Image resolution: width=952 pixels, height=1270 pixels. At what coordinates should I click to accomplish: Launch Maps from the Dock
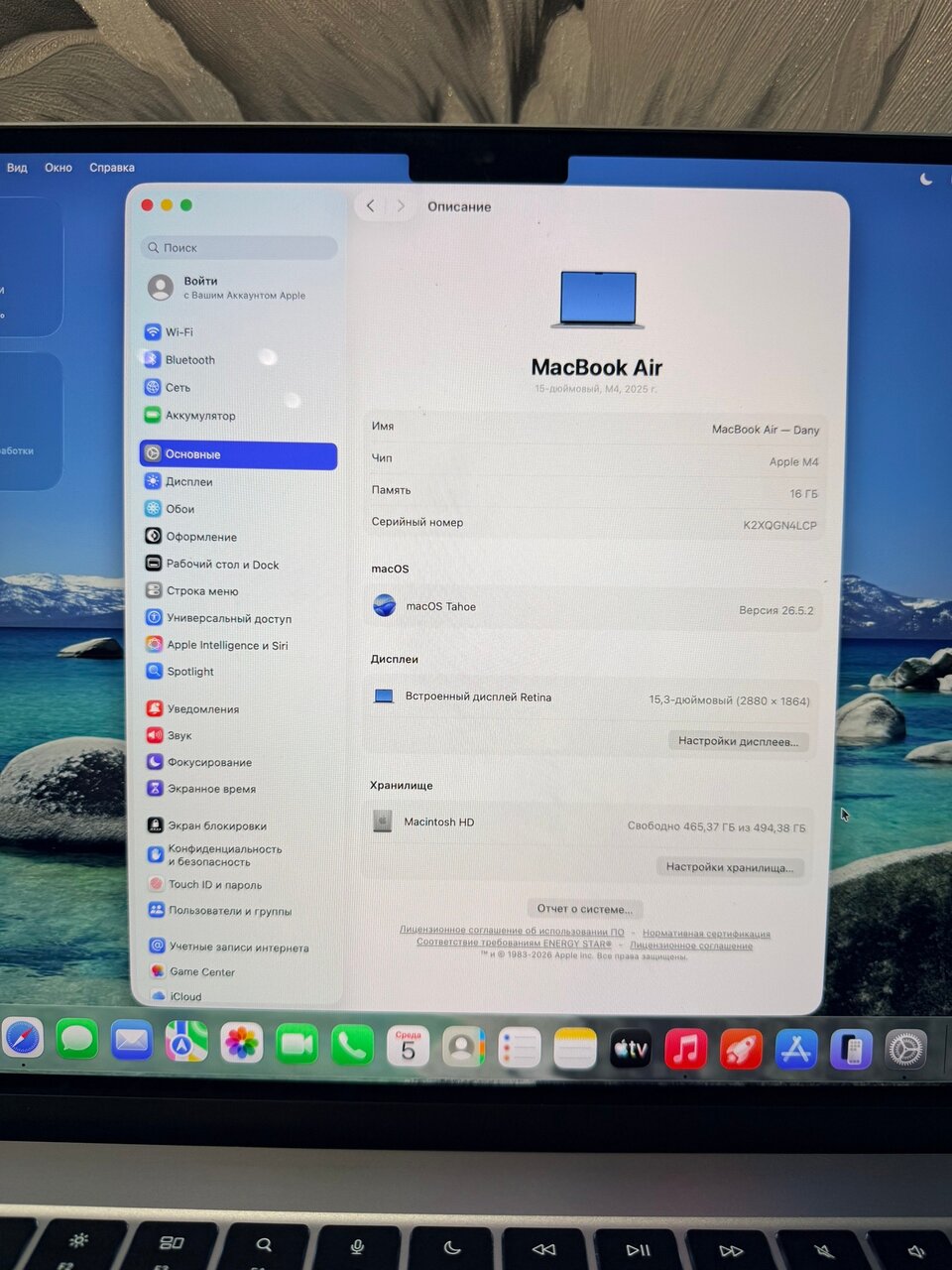(186, 1043)
